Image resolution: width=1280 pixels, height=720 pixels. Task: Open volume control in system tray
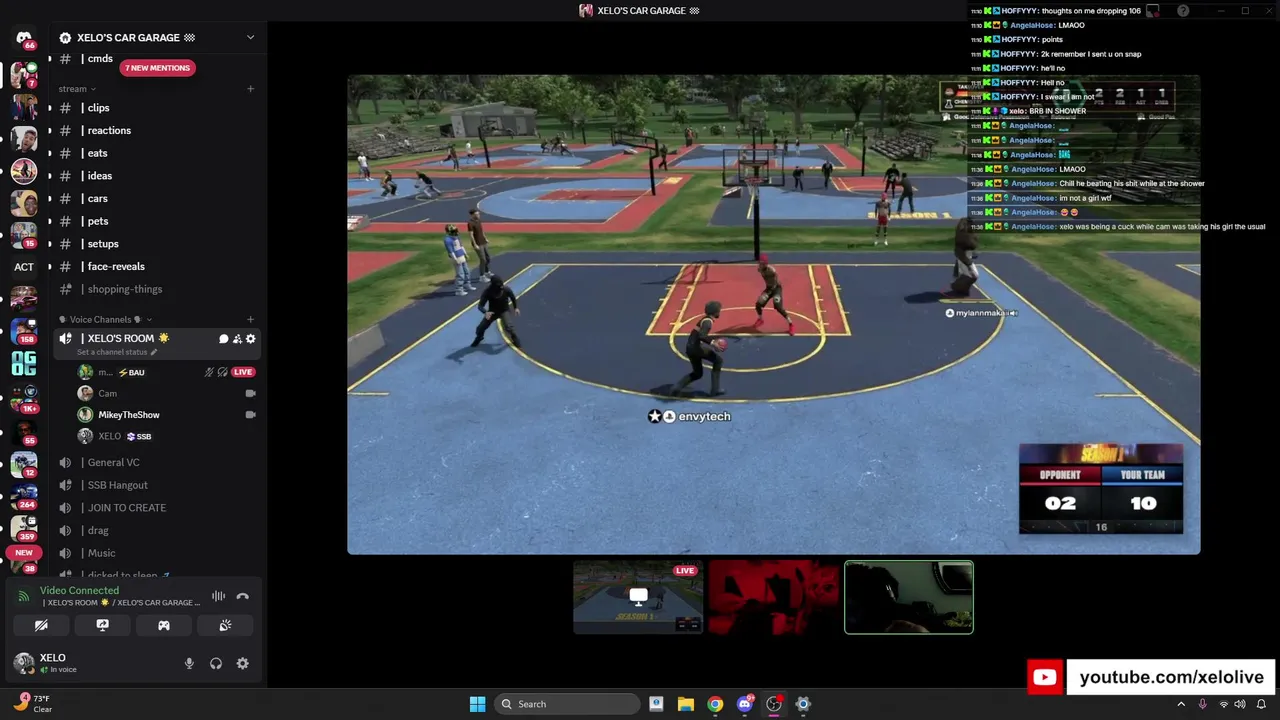click(x=1240, y=704)
